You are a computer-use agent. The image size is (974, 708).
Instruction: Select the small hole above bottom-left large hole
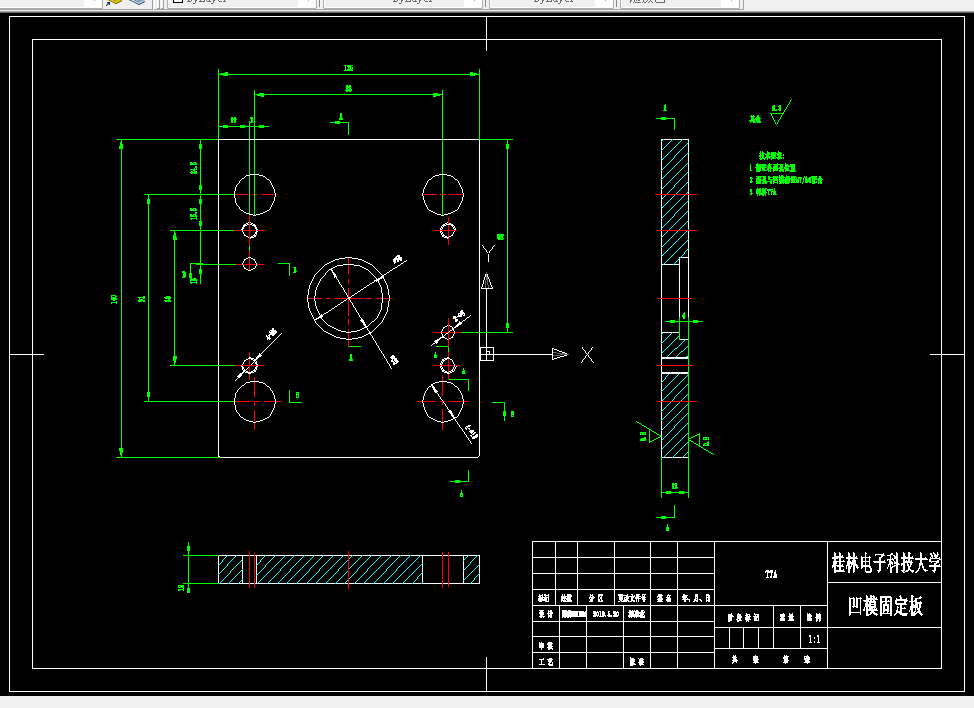tap(250, 365)
